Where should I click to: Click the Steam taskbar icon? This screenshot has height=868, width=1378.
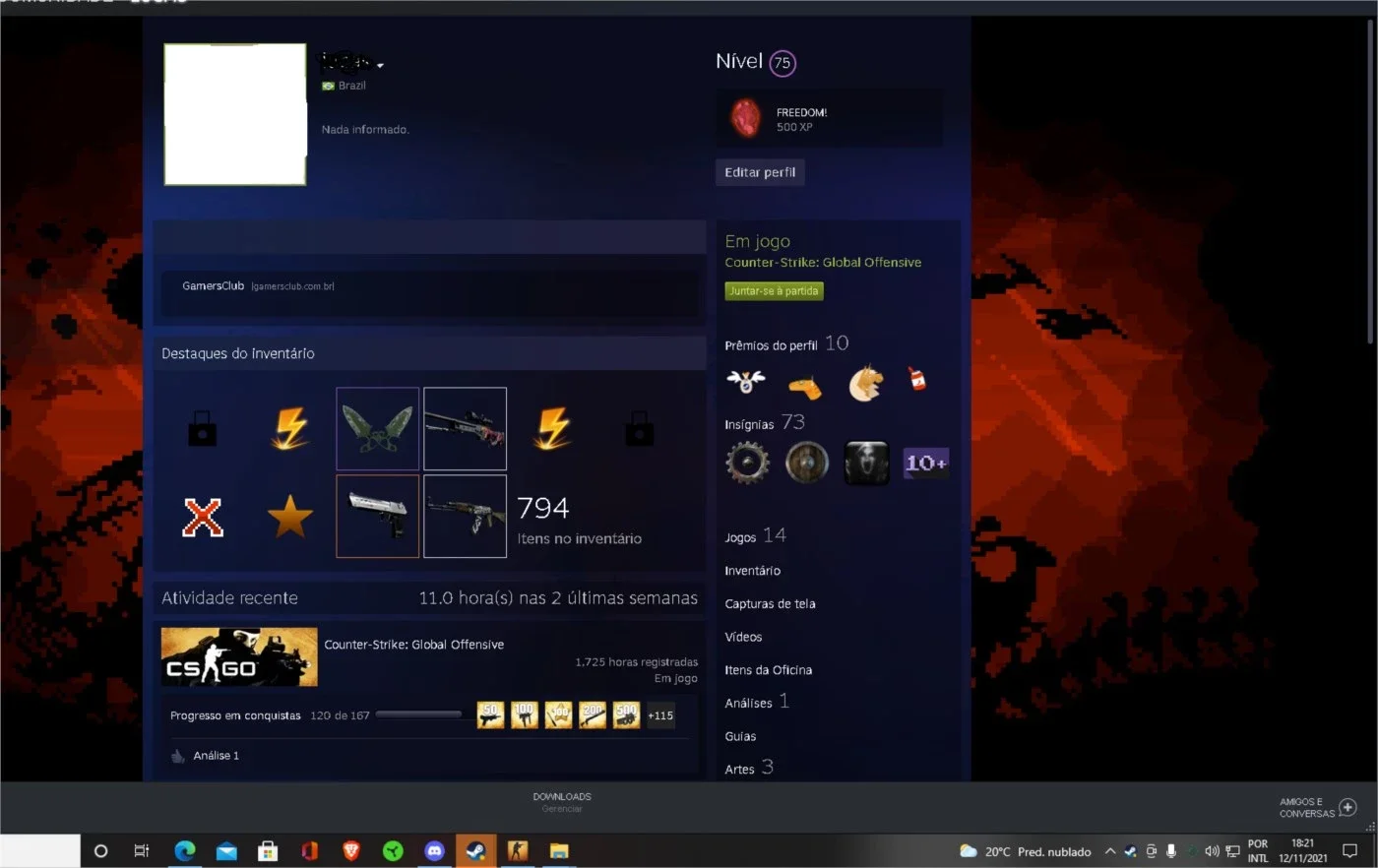point(475,851)
